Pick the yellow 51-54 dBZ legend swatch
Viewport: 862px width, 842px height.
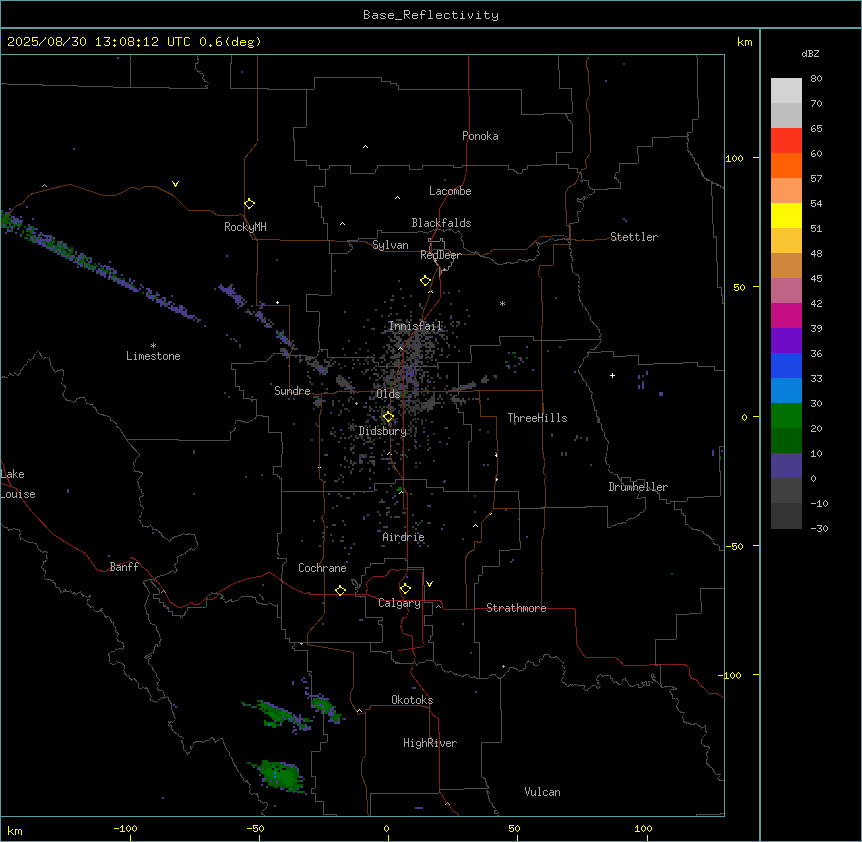pyautogui.click(x=786, y=216)
